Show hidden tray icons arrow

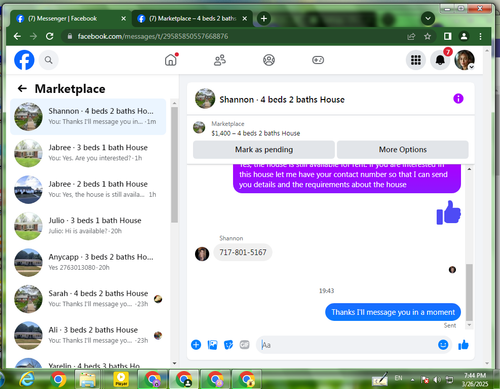click(412, 379)
